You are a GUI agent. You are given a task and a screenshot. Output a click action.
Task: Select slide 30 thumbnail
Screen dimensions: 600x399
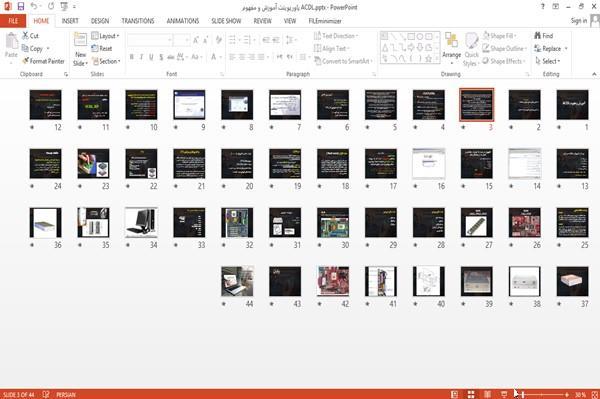coord(333,223)
